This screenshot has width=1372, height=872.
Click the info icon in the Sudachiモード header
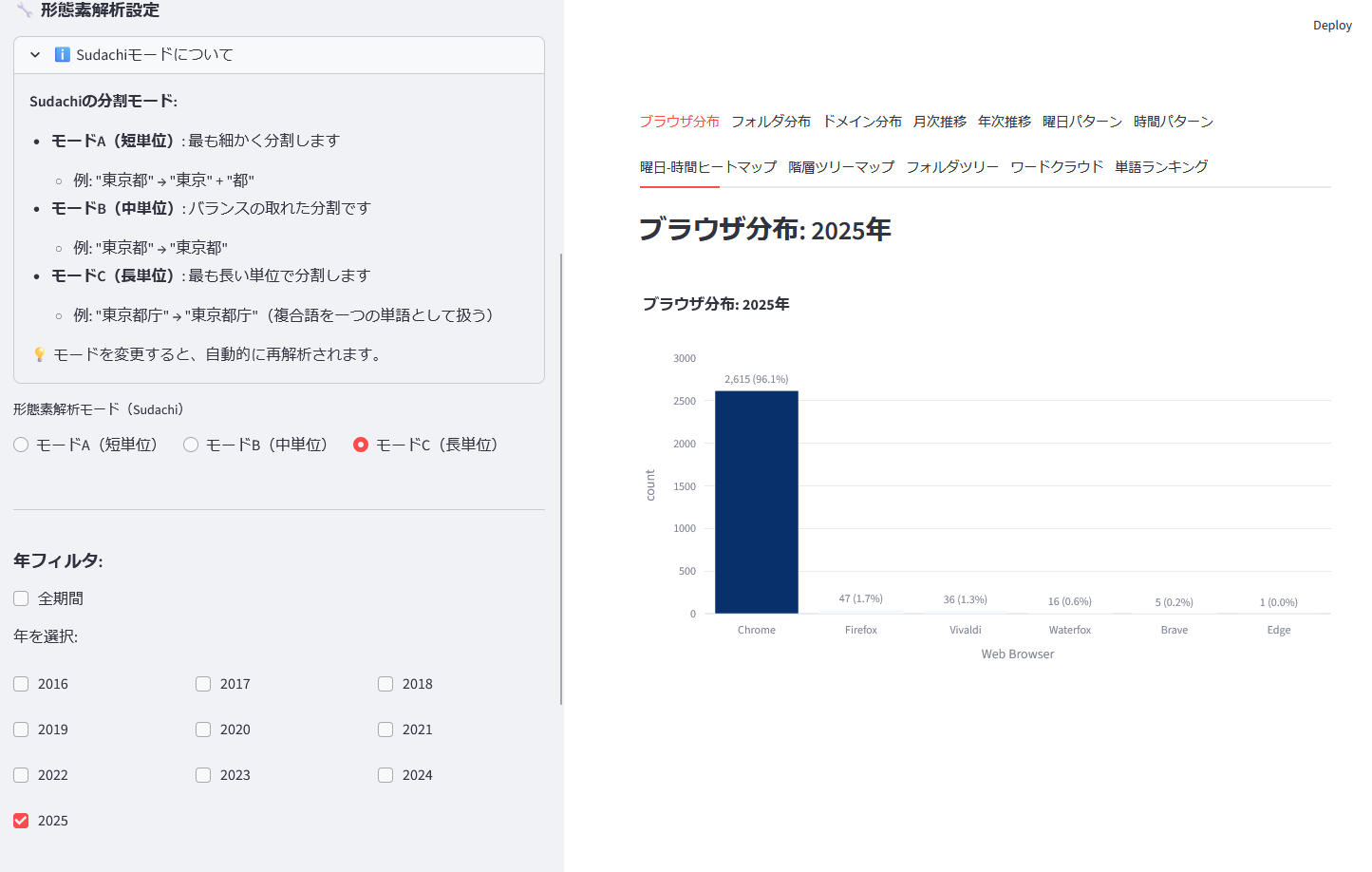tap(62, 54)
